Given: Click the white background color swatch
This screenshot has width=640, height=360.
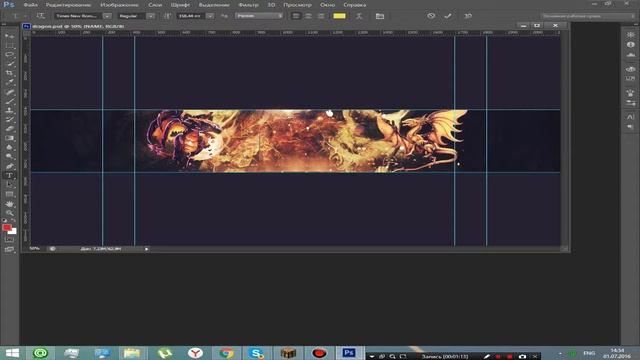Looking at the screenshot, I should coord(14,231).
